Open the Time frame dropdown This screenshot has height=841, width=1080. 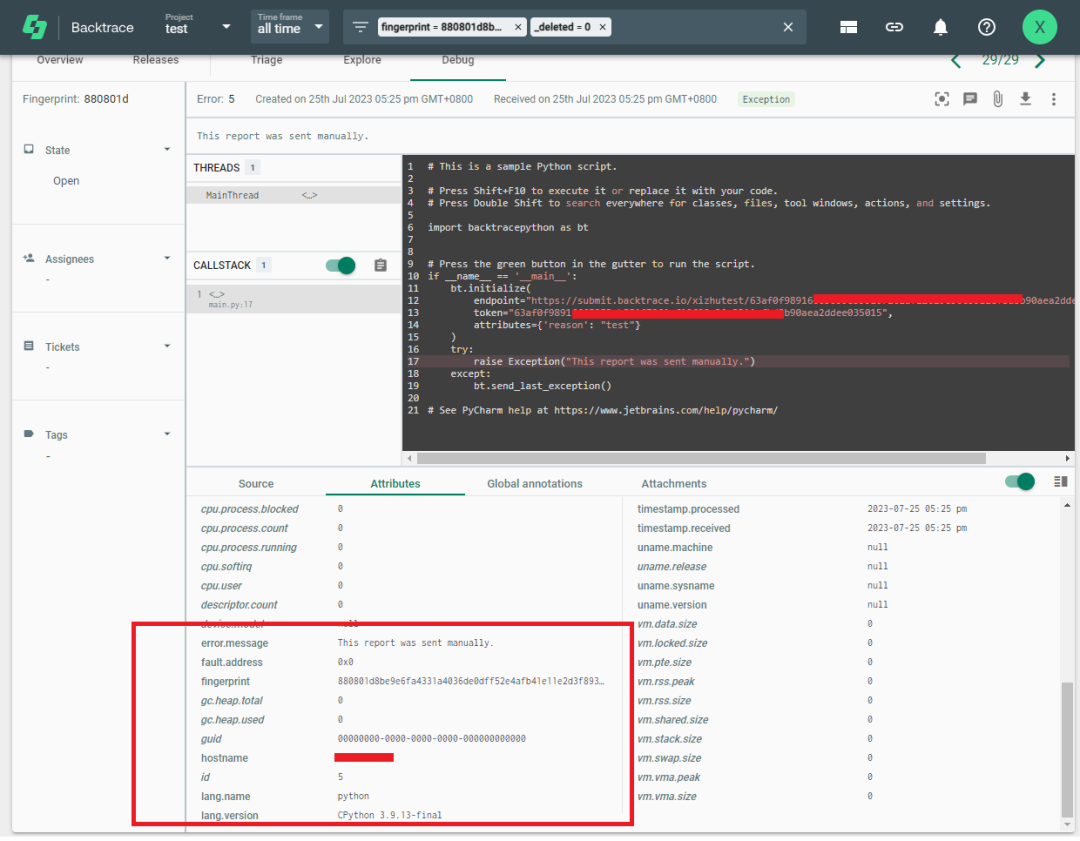pyautogui.click(x=290, y=27)
